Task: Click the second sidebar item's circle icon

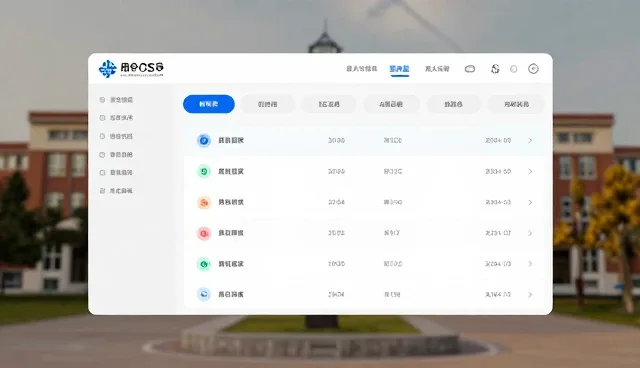Action: (102, 117)
